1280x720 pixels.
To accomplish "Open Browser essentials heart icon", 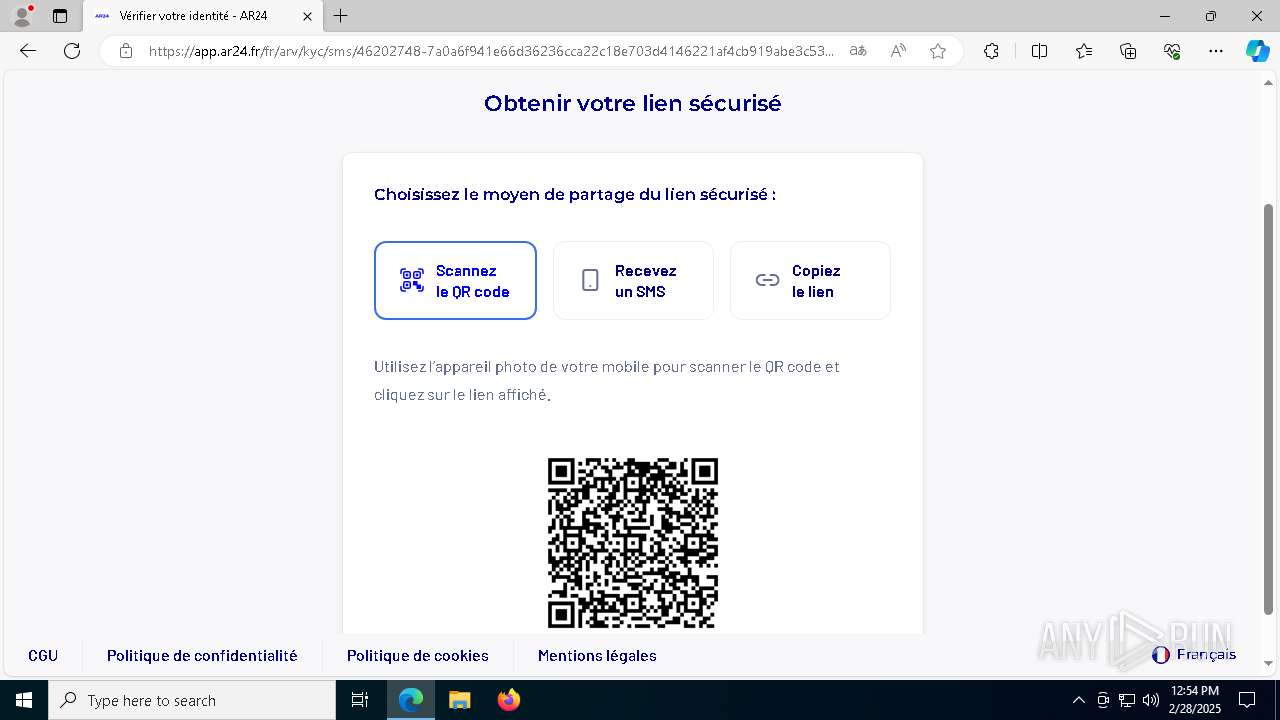I will pos(1172,51).
